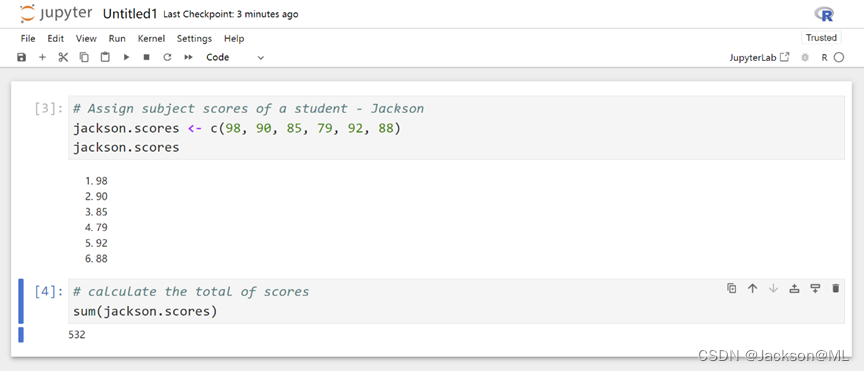Save the notebook with the floppy disk icon

pyautogui.click(x=21, y=57)
